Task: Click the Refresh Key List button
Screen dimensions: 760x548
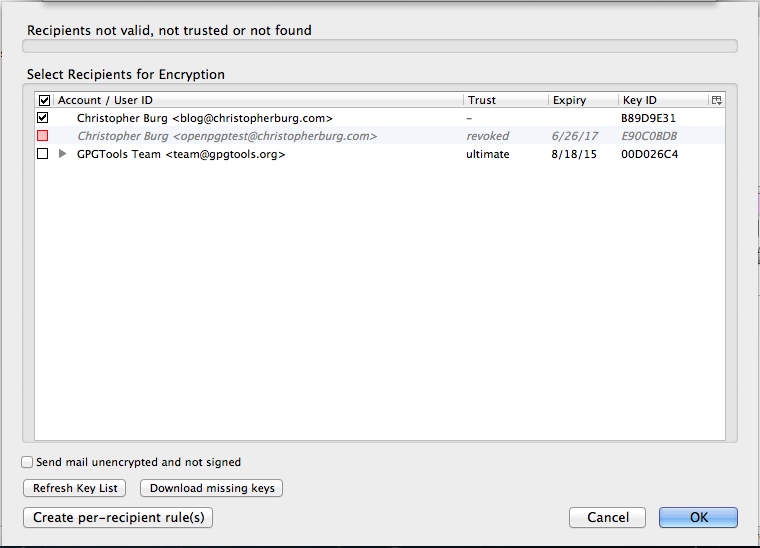Action: coord(75,488)
